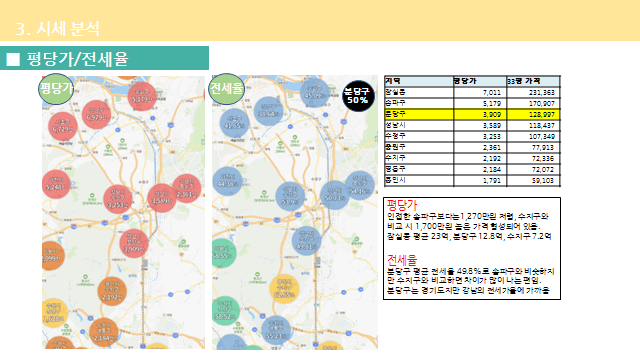
Task: Click the 33평 가격 column header
Action: (x=533, y=81)
